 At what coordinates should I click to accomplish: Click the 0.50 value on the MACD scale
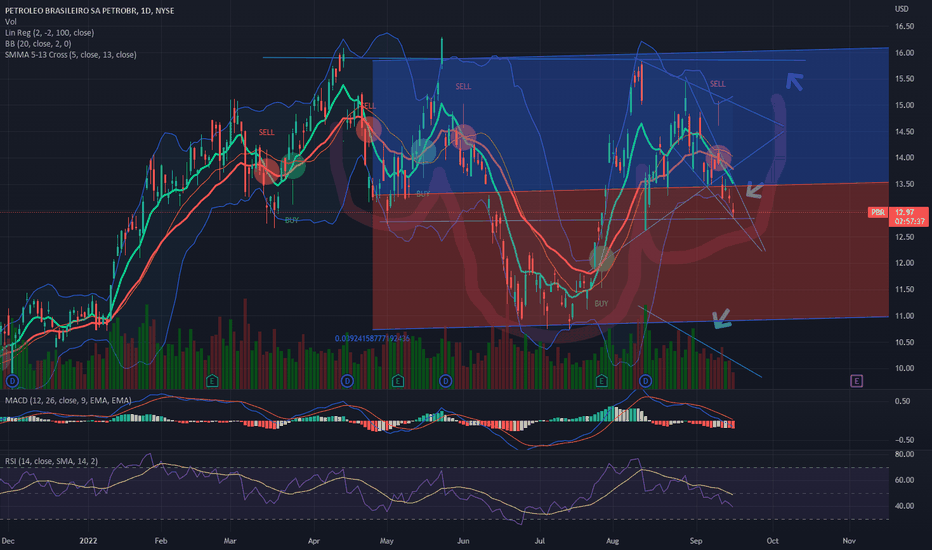pyautogui.click(x=902, y=401)
